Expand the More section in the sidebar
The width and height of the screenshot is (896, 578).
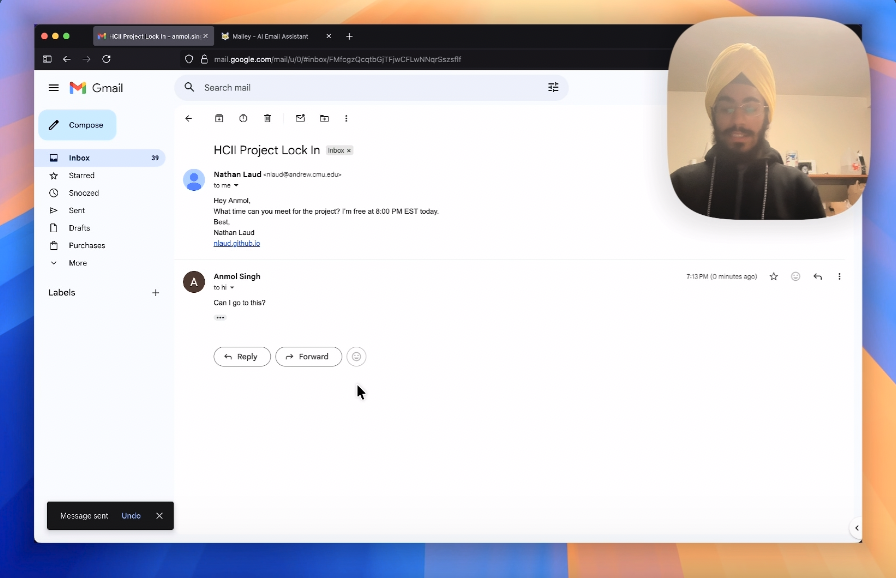pyautogui.click(x=77, y=263)
